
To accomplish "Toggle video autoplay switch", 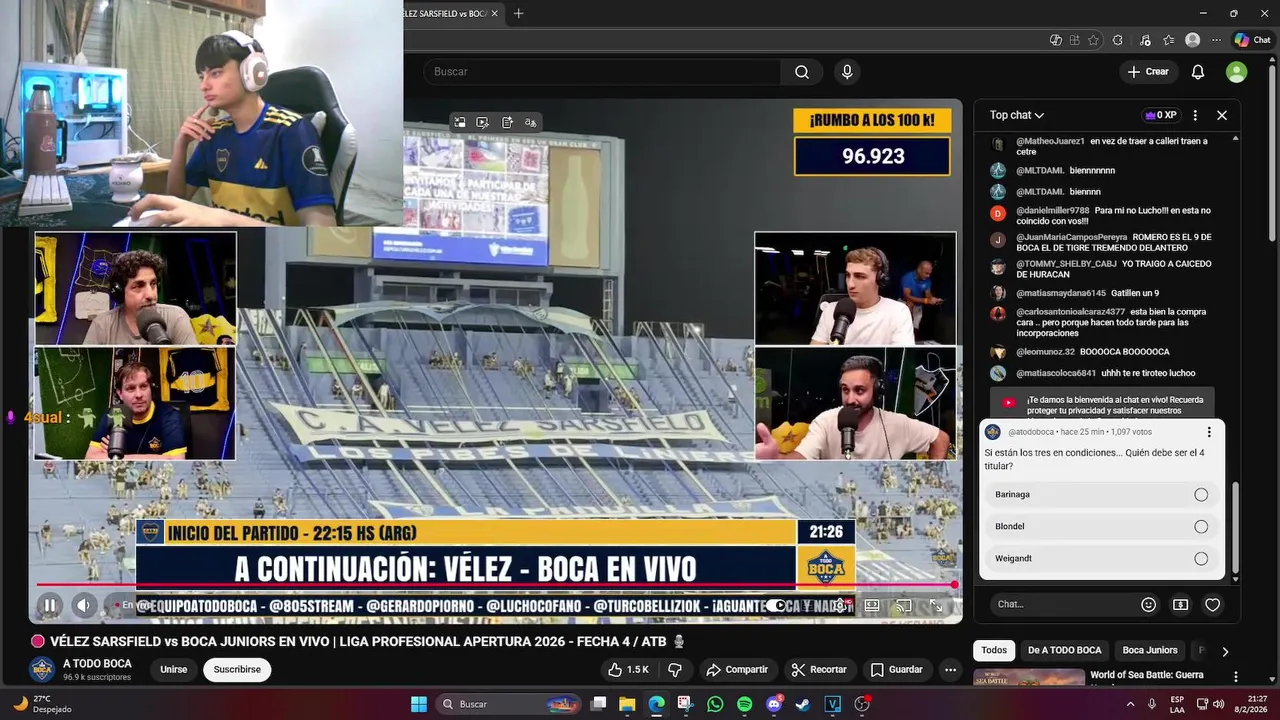I will point(777,605).
